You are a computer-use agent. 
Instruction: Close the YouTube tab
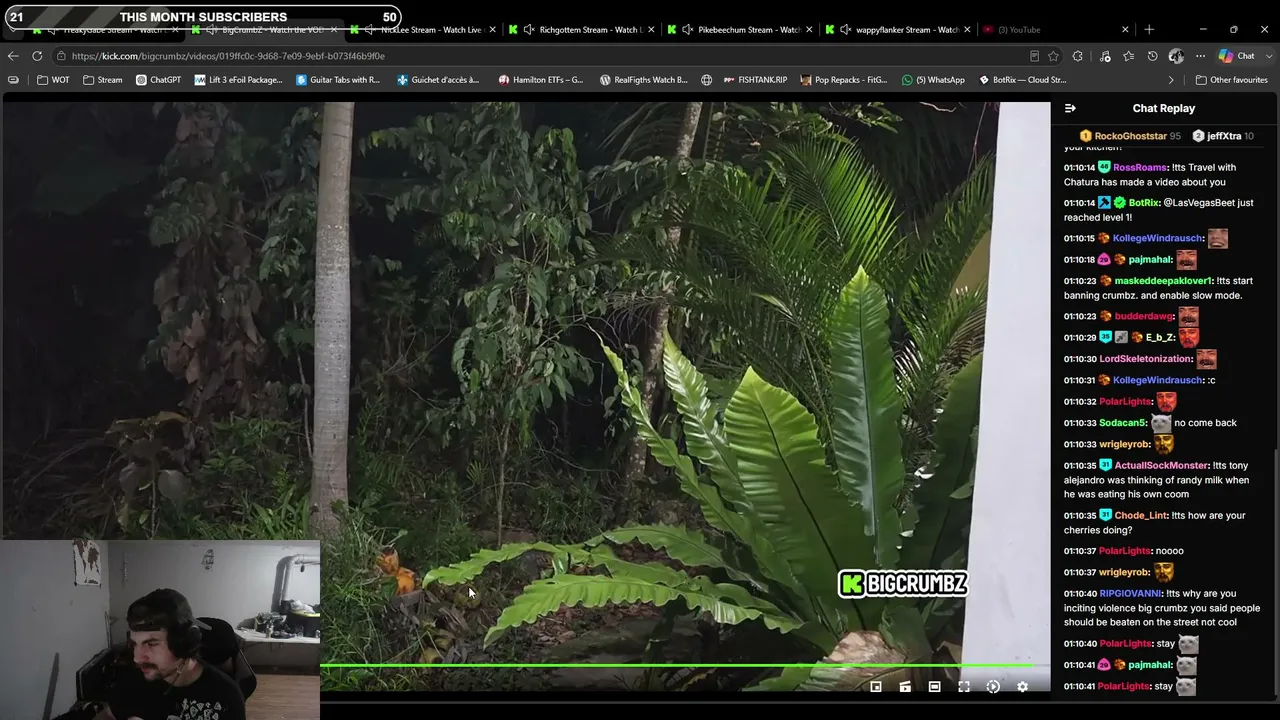(1125, 30)
